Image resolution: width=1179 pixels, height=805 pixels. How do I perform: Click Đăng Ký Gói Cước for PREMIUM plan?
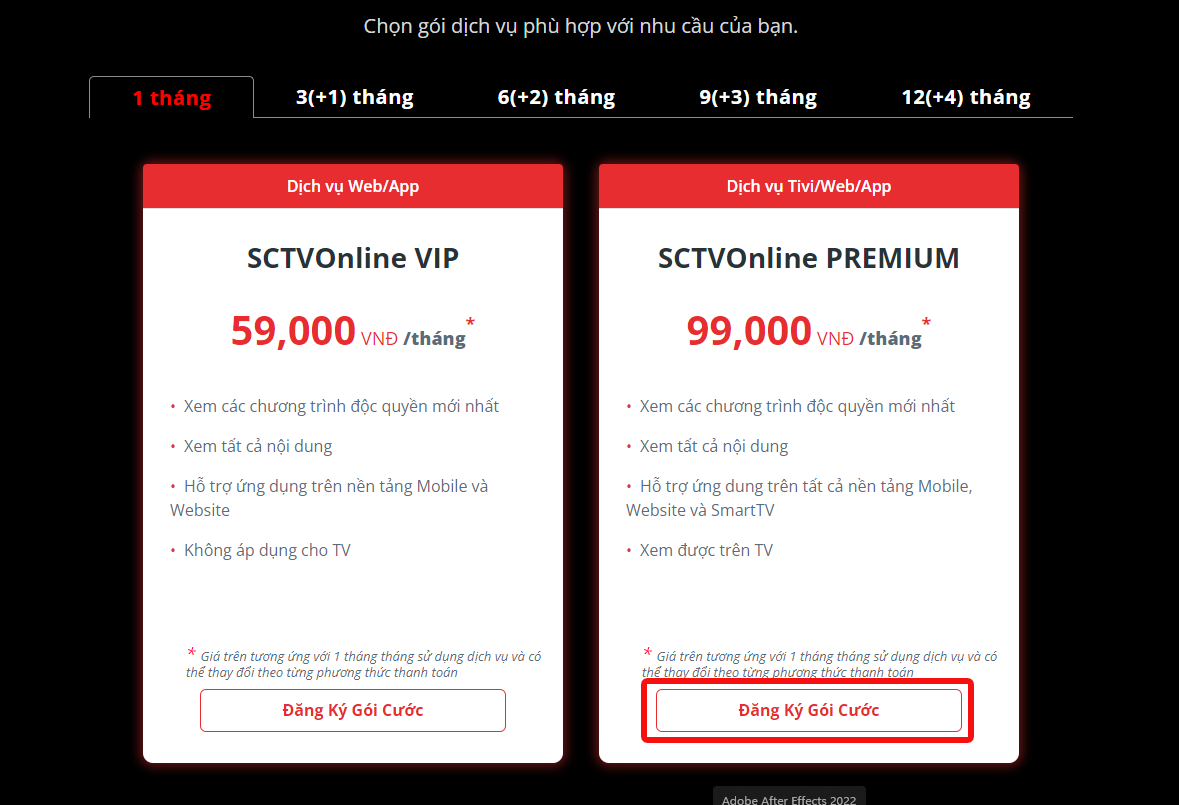(x=808, y=710)
